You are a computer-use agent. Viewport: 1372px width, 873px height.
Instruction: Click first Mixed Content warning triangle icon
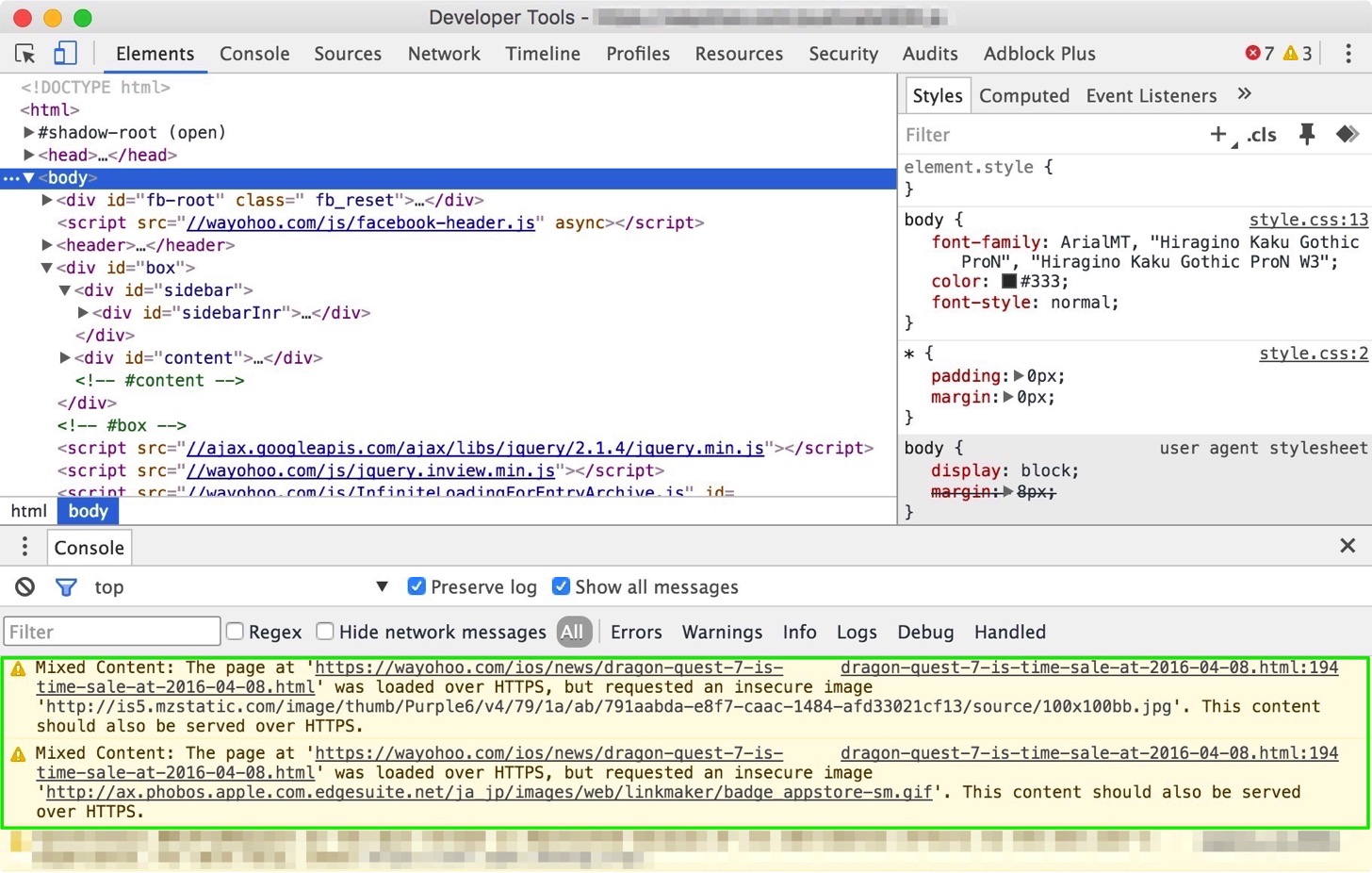tap(18, 668)
